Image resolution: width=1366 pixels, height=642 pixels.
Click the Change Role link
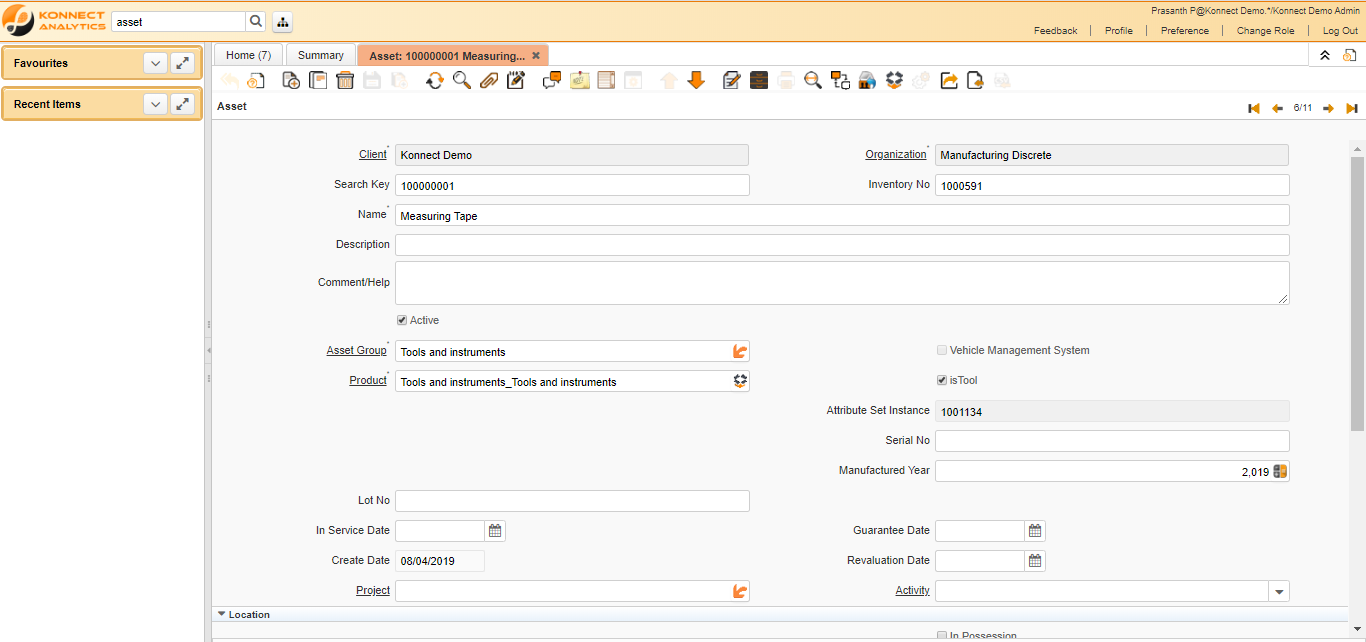(x=1266, y=31)
